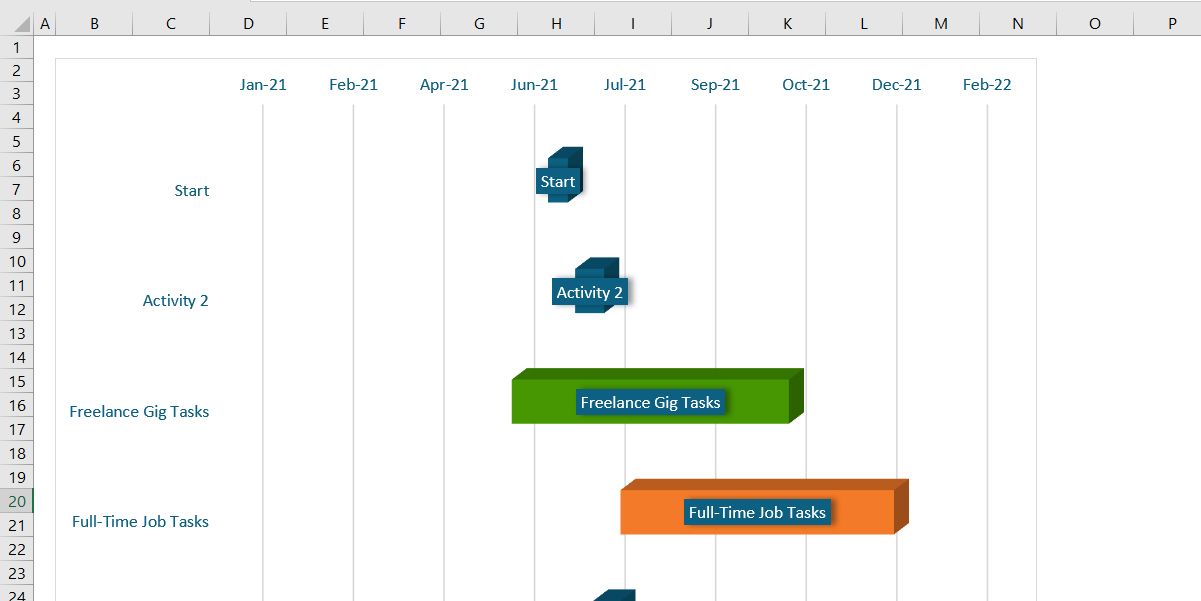Click the Start category axis label

[x=191, y=191]
